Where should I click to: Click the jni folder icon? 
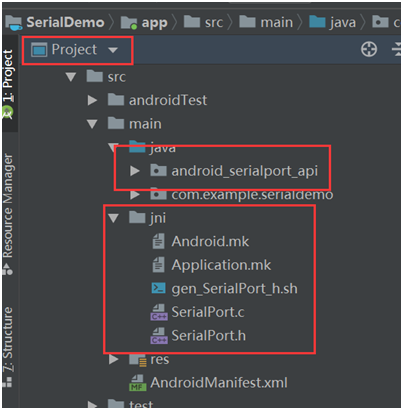tap(137, 217)
